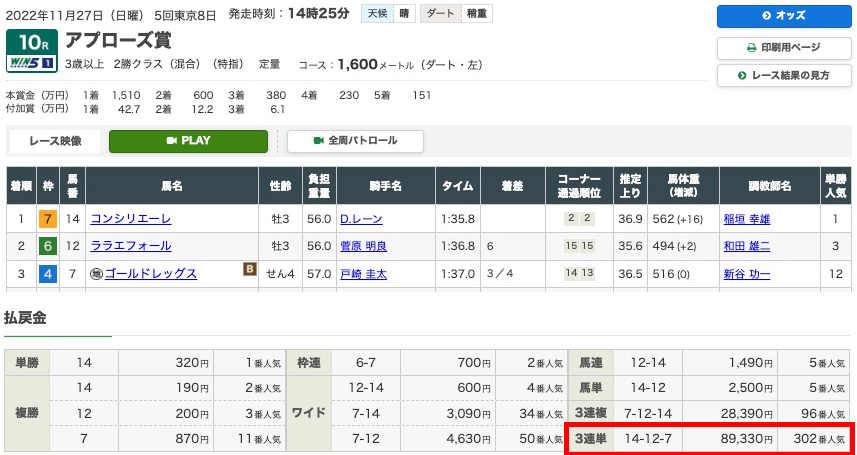Click the 馬名 column header
The width and height of the screenshot is (857, 455).
pos(172,186)
